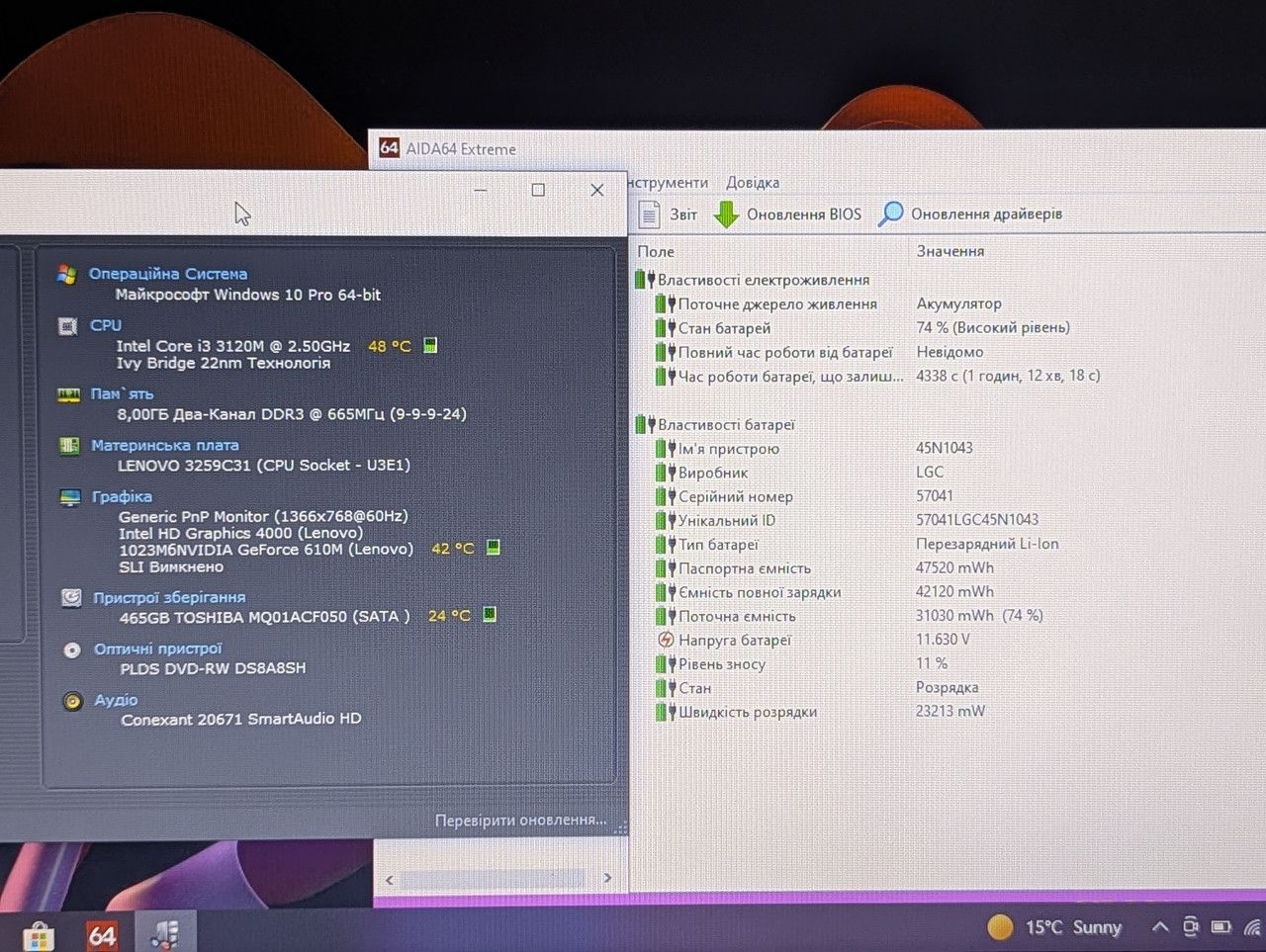Click the Значення column header

950,251
